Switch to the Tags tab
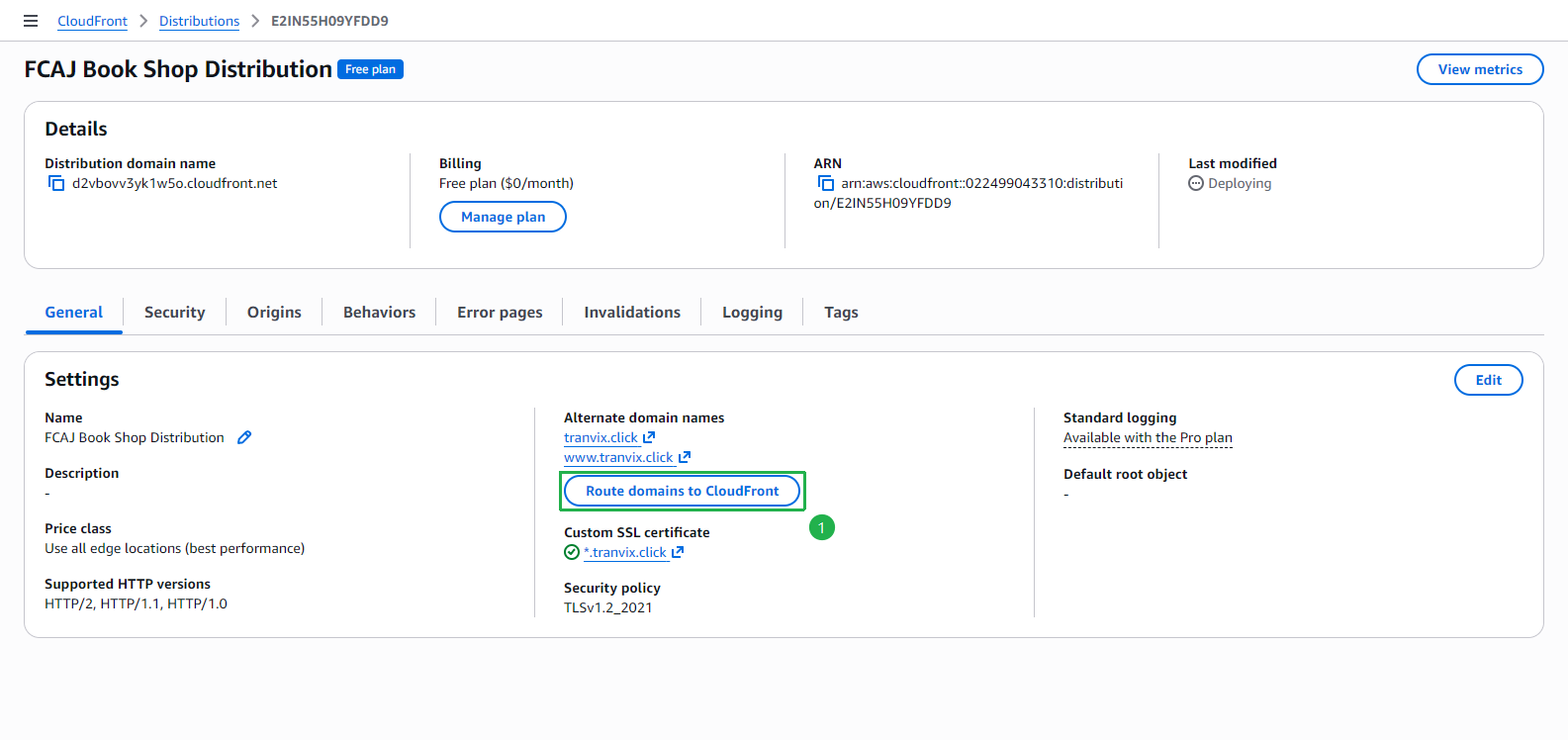This screenshot has height=740, width=1568. click(x=841, y=313)
